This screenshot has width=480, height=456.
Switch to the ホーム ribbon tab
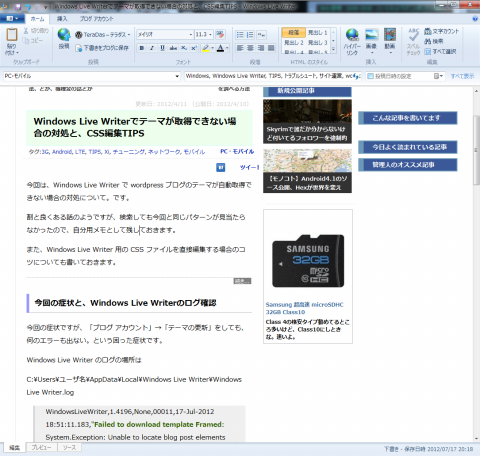[x=37, y=19]
